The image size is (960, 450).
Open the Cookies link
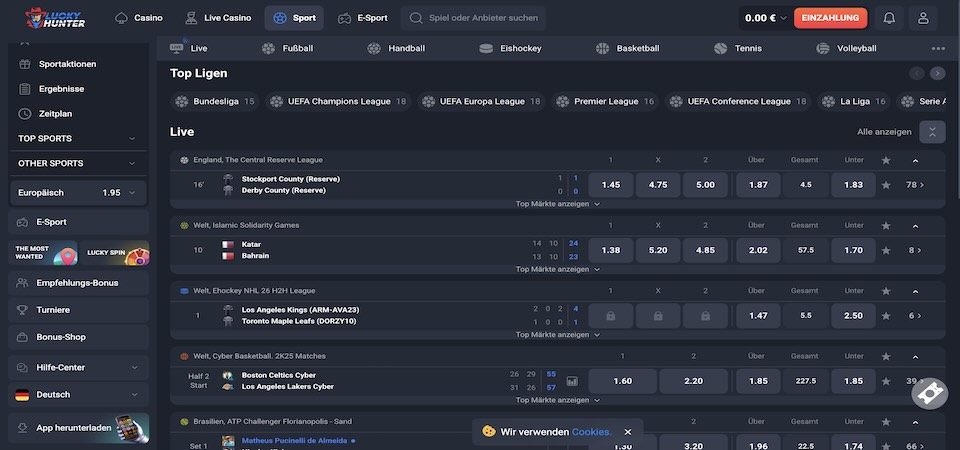591,432
